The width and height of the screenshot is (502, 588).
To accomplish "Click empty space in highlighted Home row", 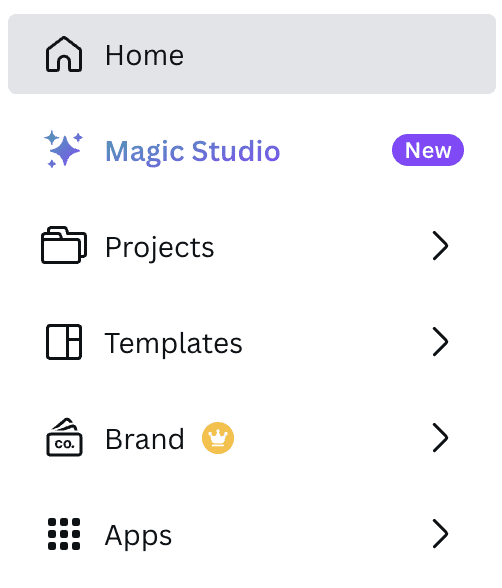I will 337,54.
